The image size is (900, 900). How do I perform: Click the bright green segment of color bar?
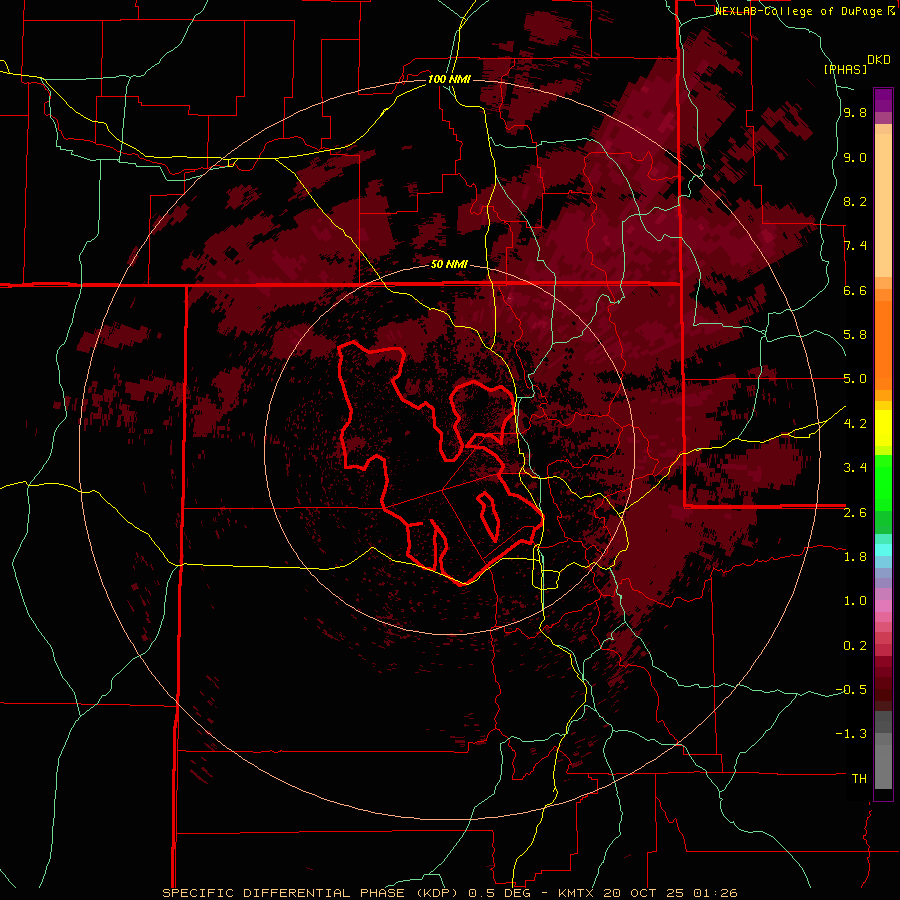tap(883, 482)
